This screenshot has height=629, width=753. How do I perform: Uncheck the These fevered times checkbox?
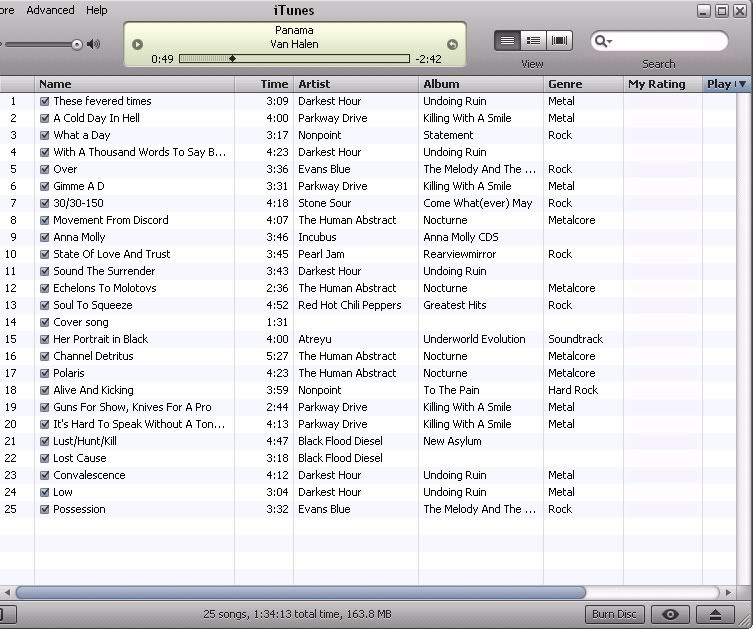(x=45, y=101)
